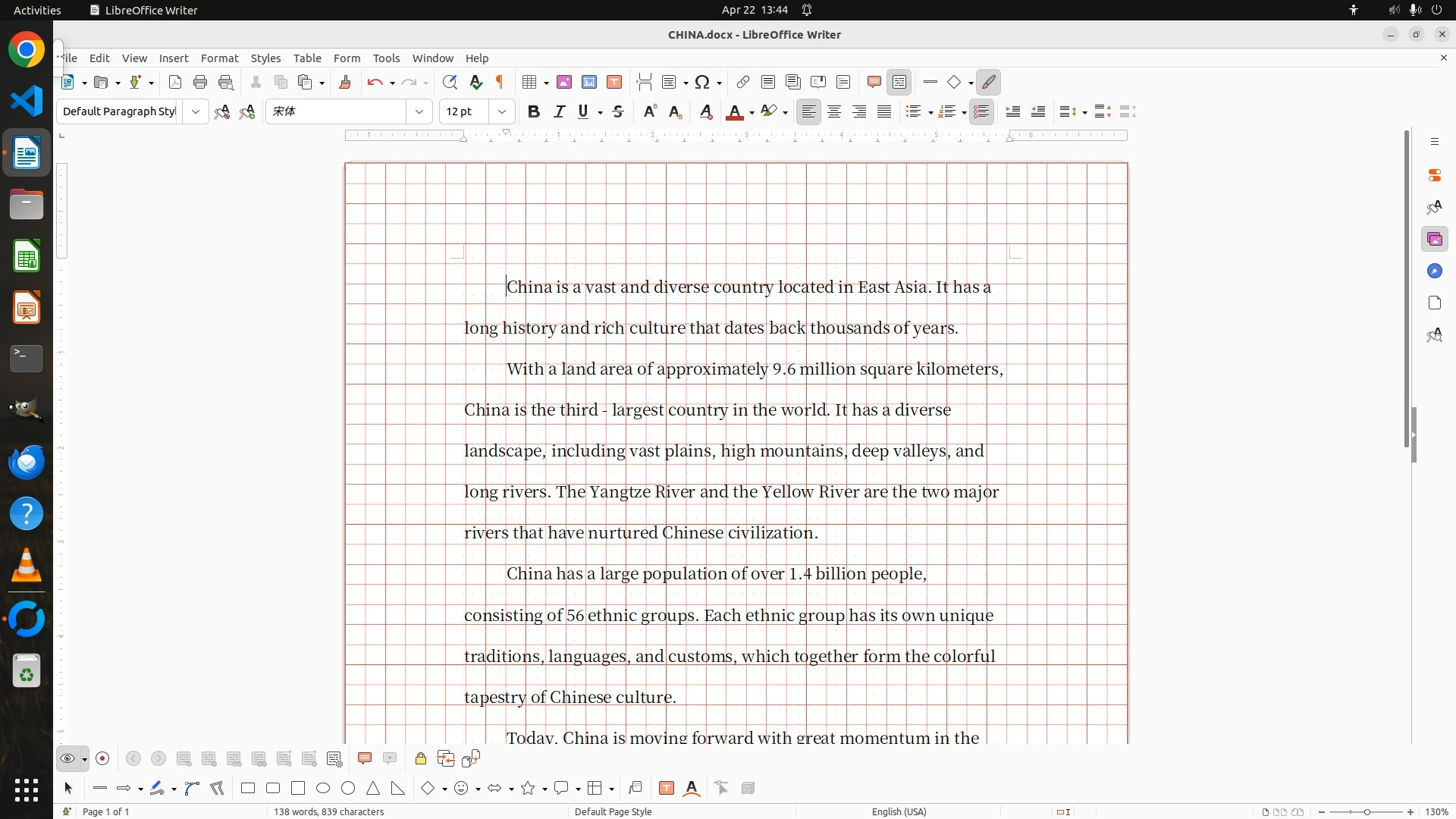
Task: Click English (USA) language in status bar
Action: (x=899, y=811)
